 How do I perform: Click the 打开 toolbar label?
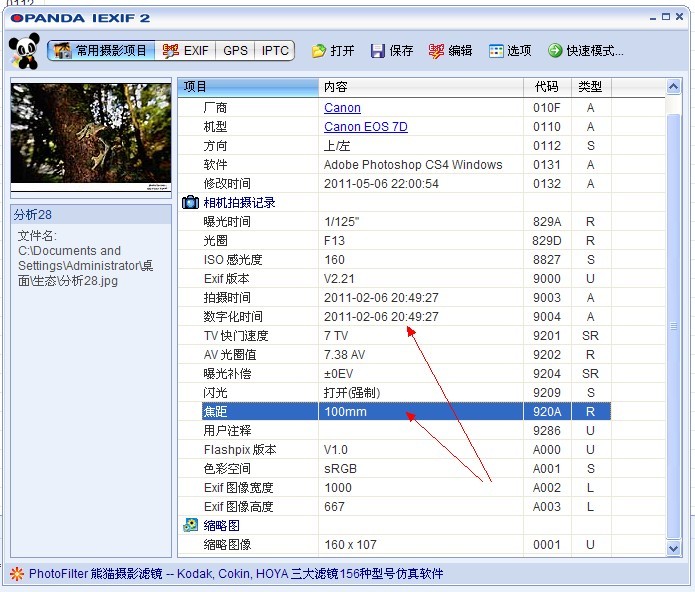(x=342, y=51)
